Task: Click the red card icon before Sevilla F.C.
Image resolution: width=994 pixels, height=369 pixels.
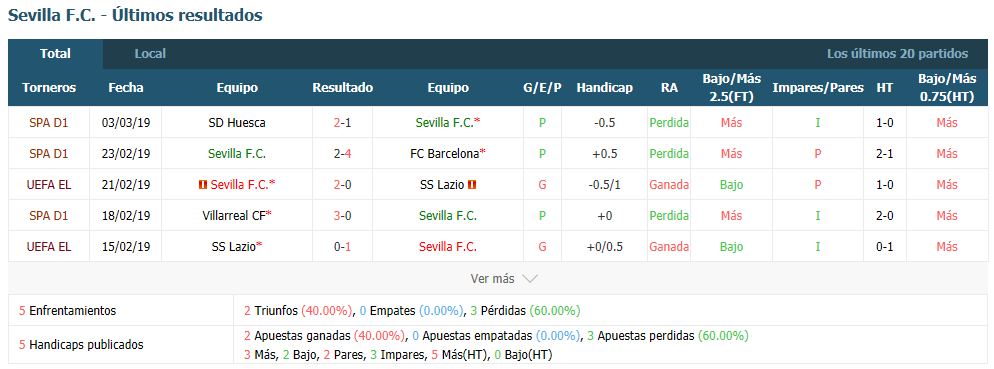Action: [203, 184]
